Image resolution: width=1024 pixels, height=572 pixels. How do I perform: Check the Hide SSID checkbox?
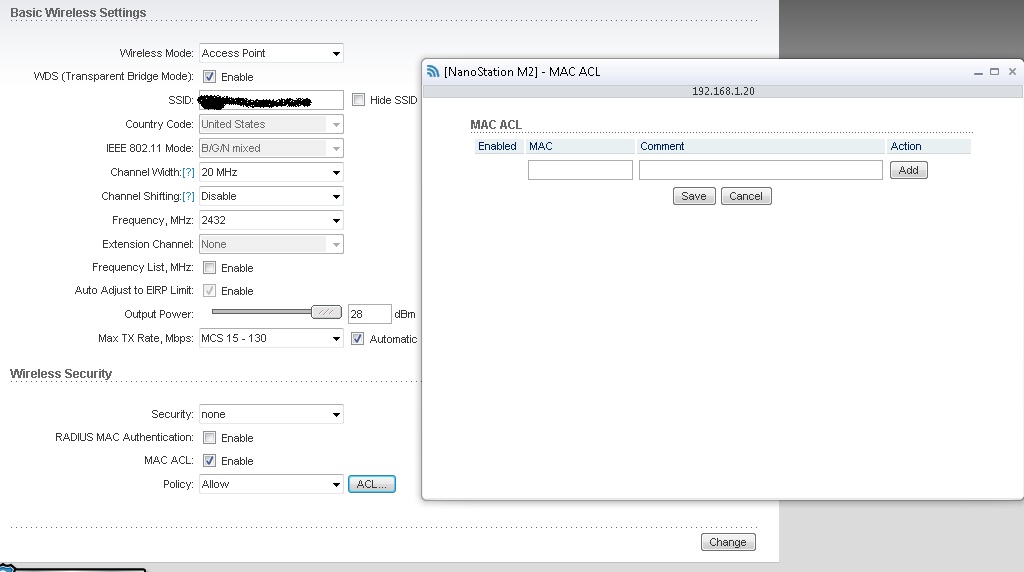pyautogui.click(x=358, y=99)
